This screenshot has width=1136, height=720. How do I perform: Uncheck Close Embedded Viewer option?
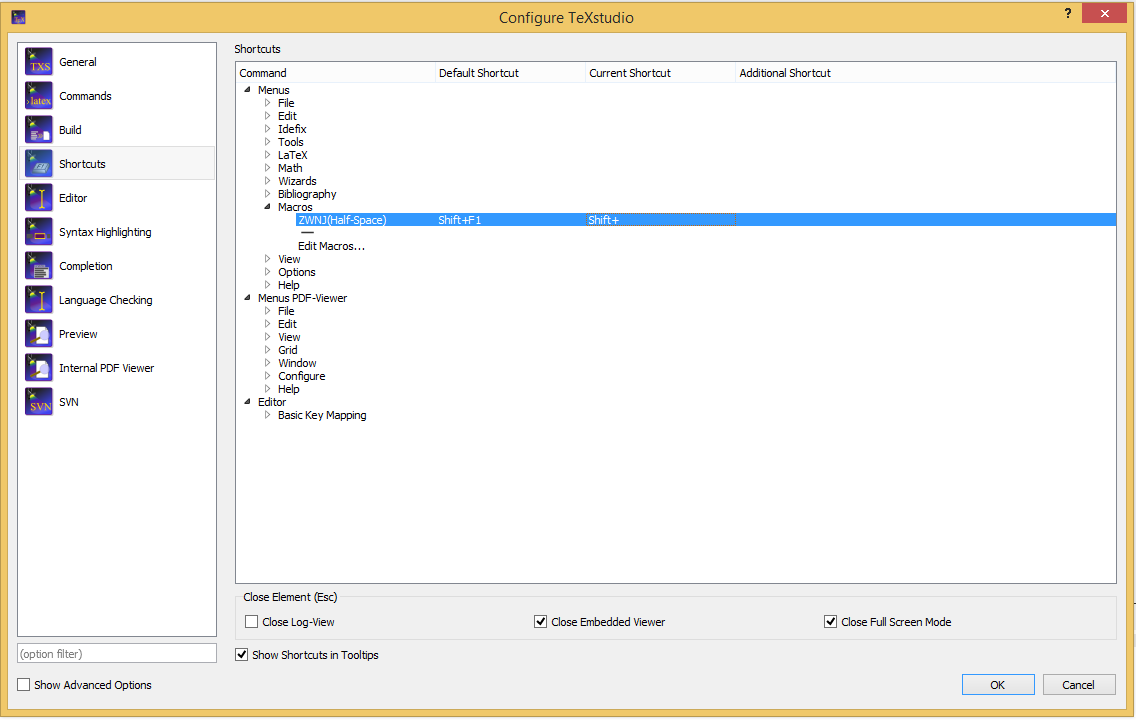pos(541,622)
